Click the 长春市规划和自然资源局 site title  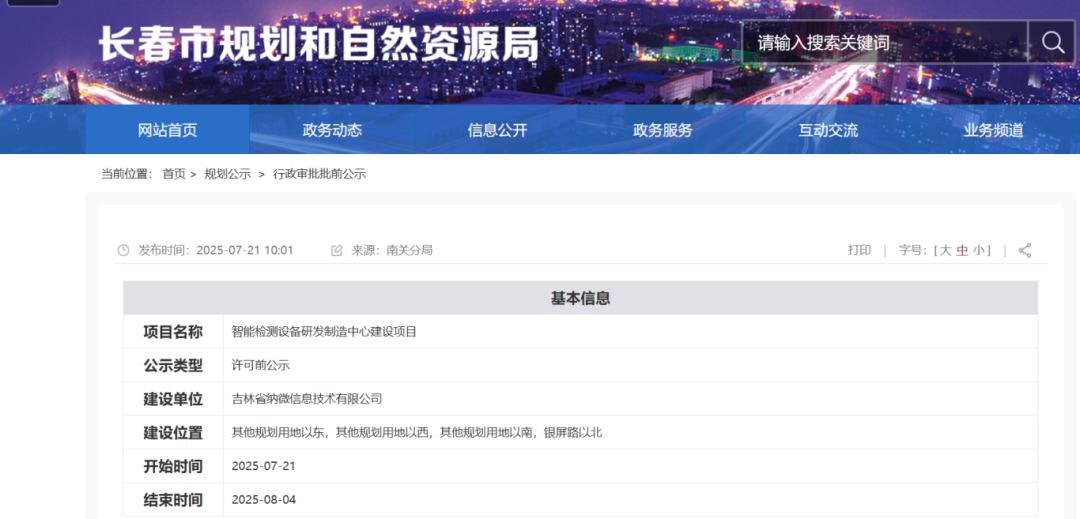pos(318,45)
